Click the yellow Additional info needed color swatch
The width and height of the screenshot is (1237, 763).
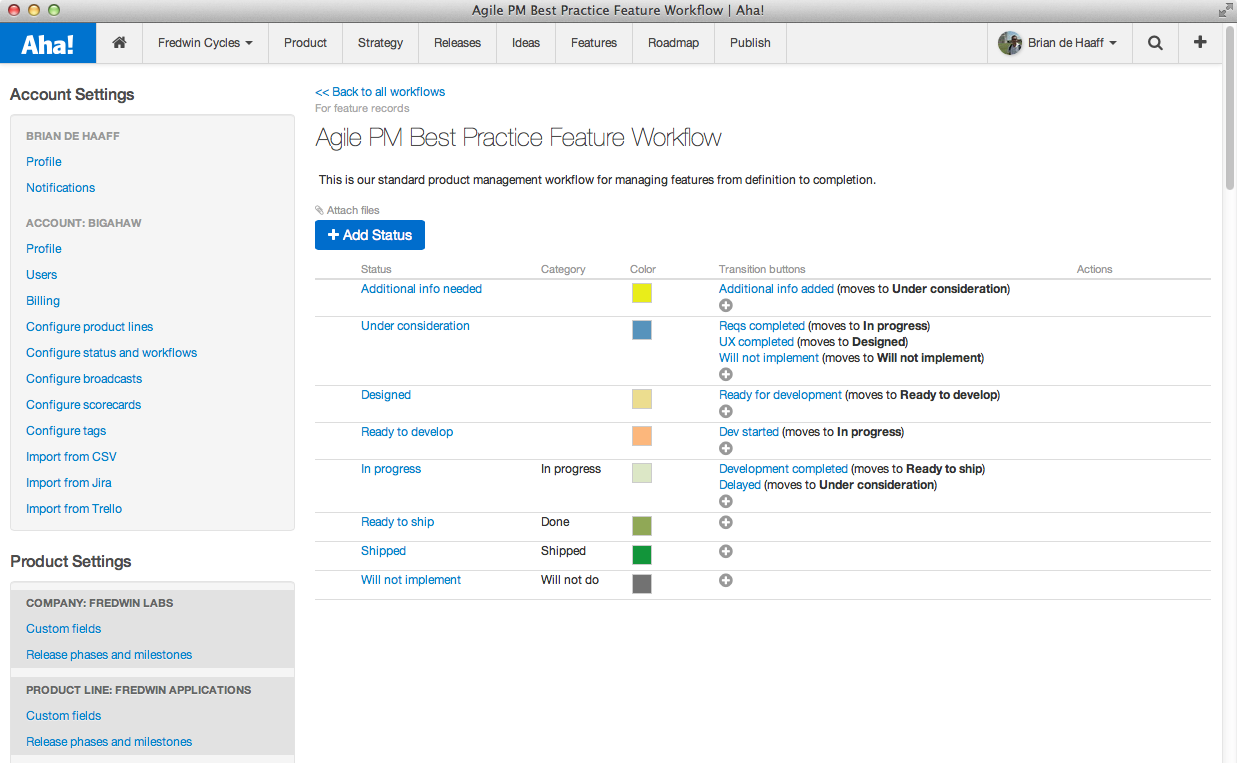[642, 292]
